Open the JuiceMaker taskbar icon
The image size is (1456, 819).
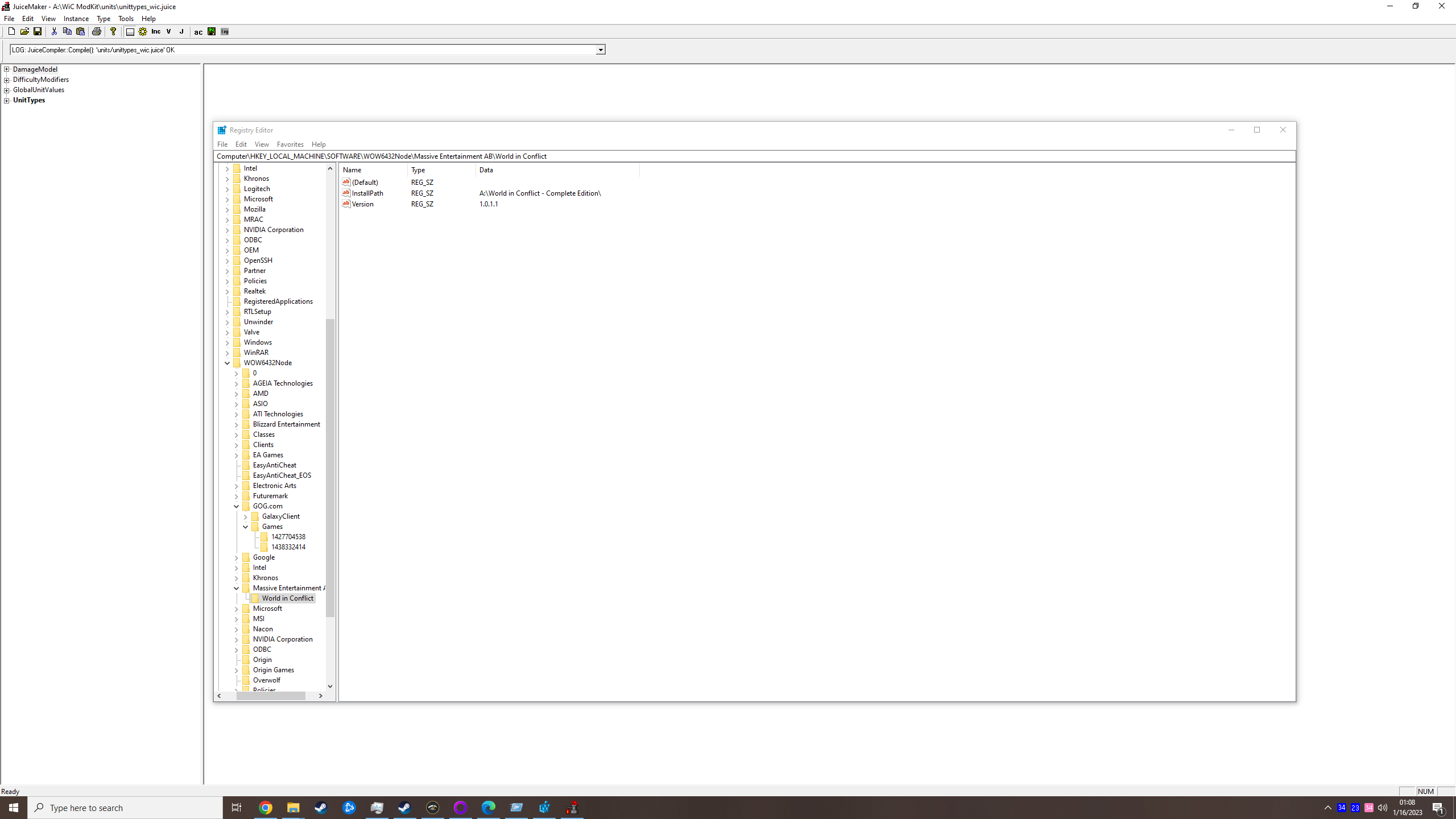coord(572,808)
